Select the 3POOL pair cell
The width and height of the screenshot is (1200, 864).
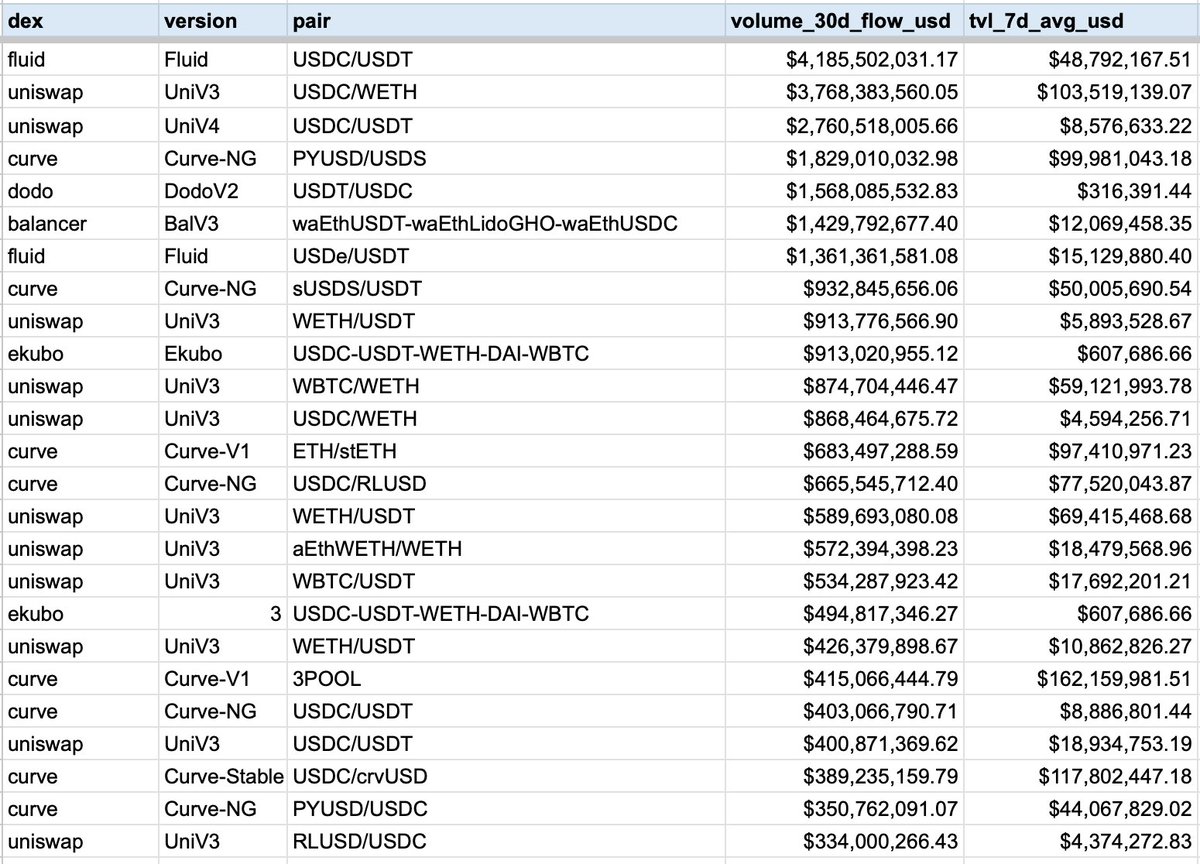point(507,678)
